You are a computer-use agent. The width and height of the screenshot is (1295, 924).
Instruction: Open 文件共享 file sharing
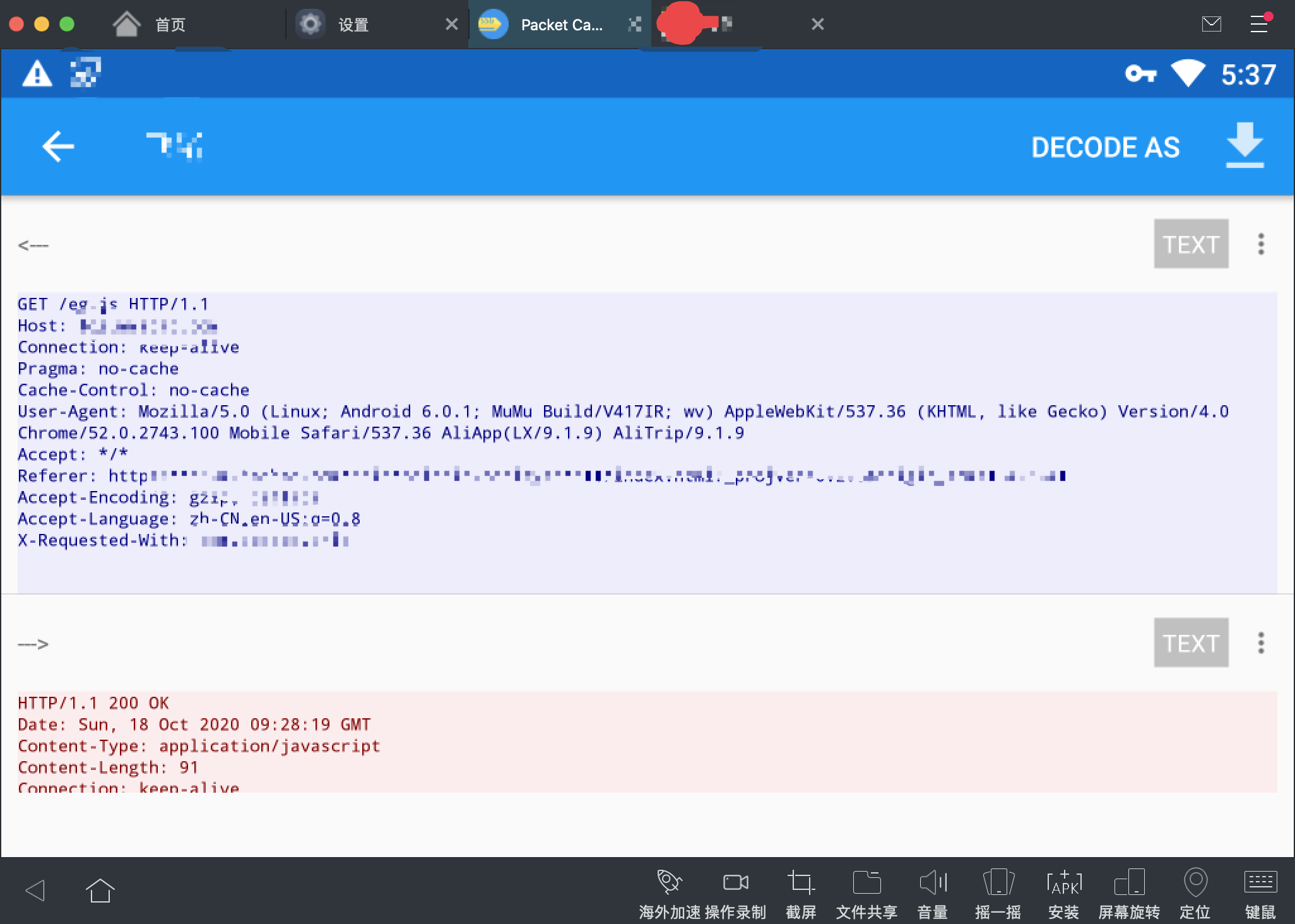coord(866,895)
